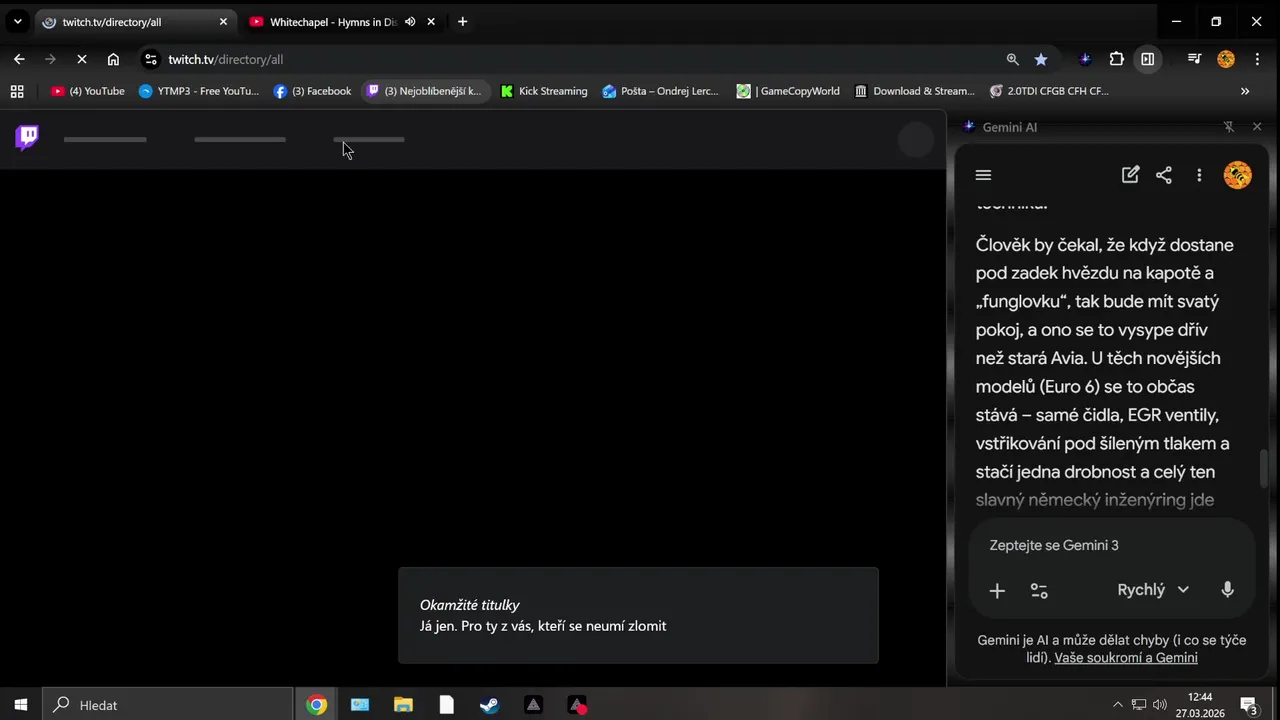The height and width of the screenshot is (720, 1280).
Task: Open the Gemini extension icon in toolbar
Action: [x=1085, y=59]
